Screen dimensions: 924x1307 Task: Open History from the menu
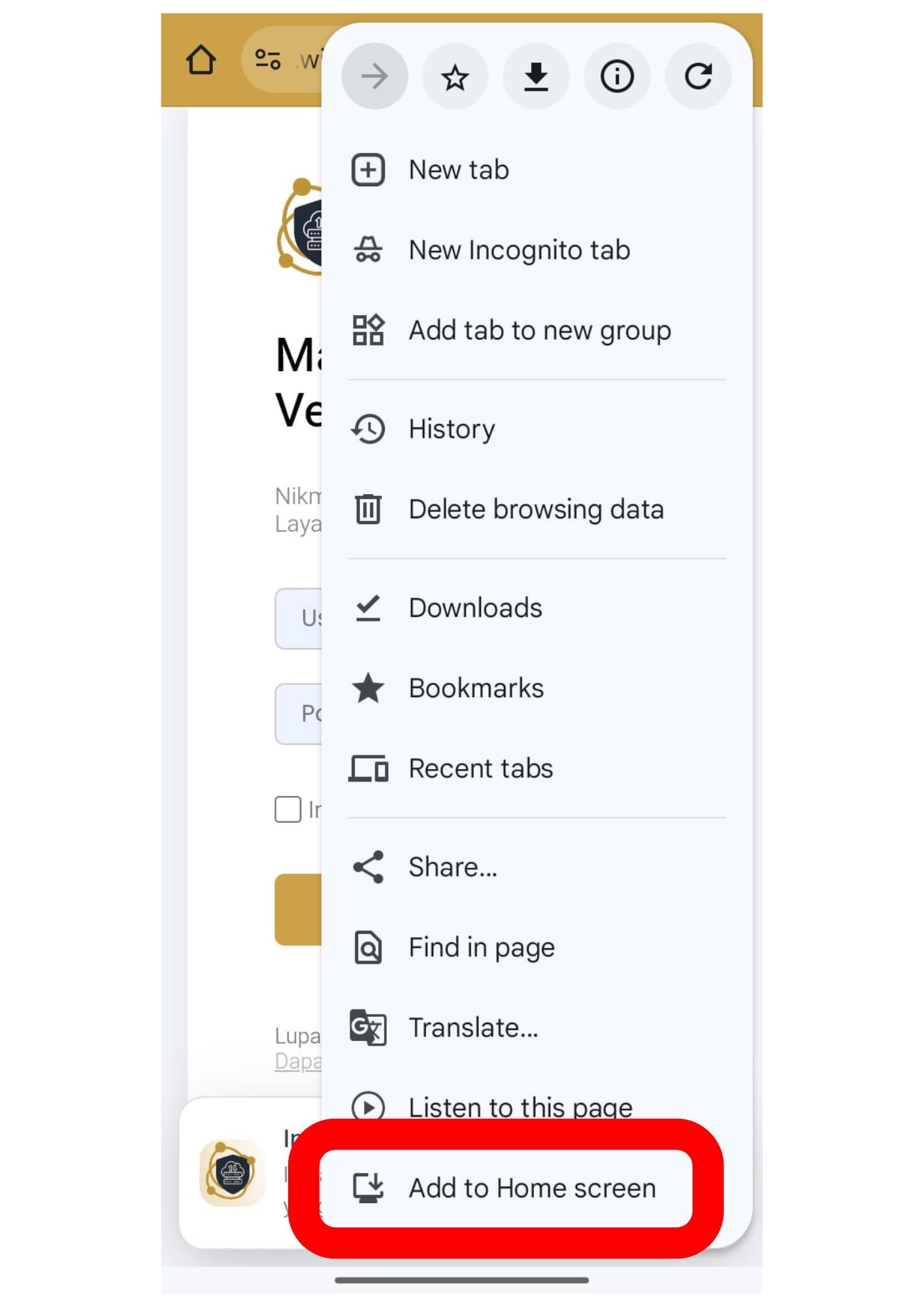536,429
